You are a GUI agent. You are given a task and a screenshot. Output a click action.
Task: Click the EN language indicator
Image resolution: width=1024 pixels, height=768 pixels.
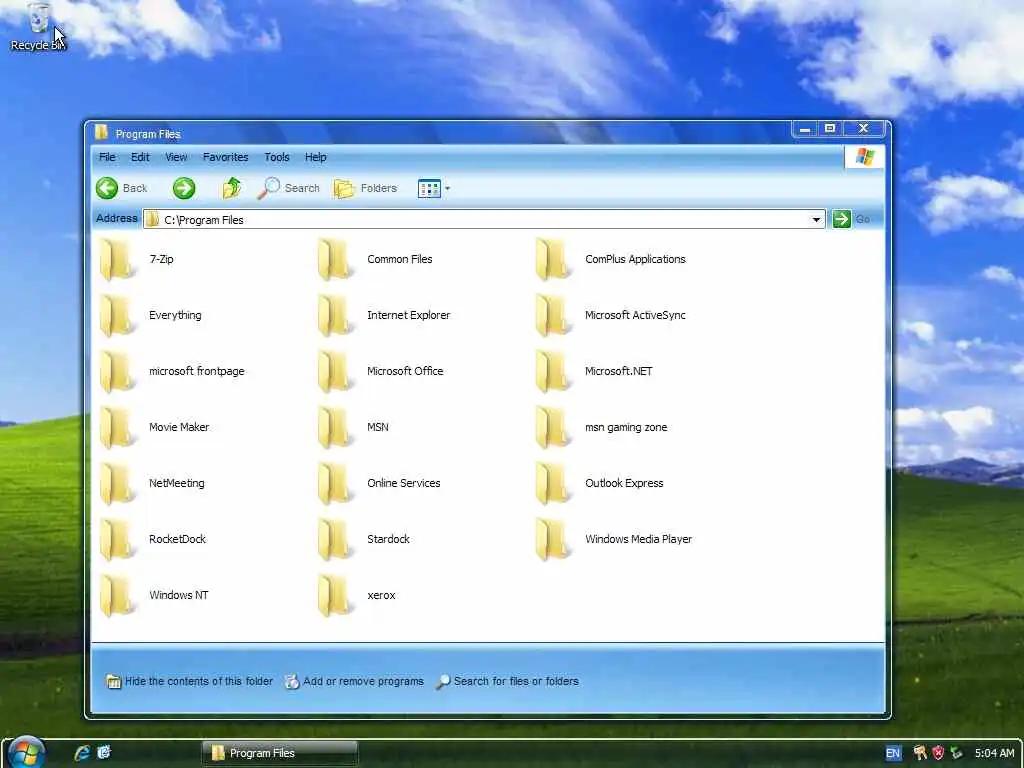pyautogui.click(x=893, y=753)
